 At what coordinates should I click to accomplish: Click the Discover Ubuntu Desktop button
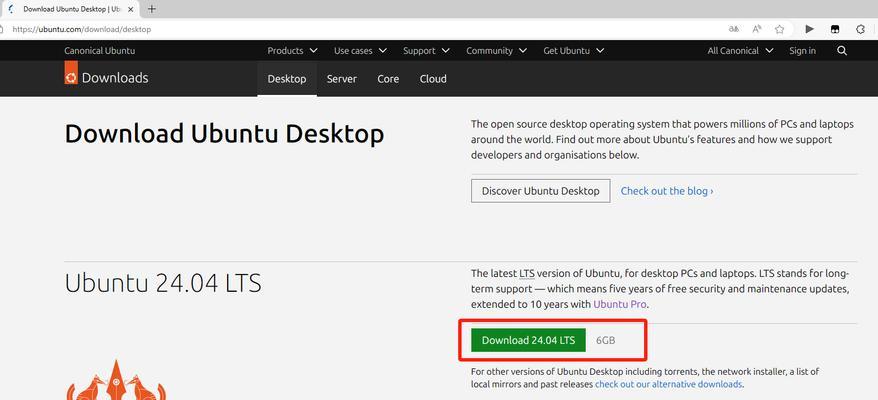(x=540, y=191)
